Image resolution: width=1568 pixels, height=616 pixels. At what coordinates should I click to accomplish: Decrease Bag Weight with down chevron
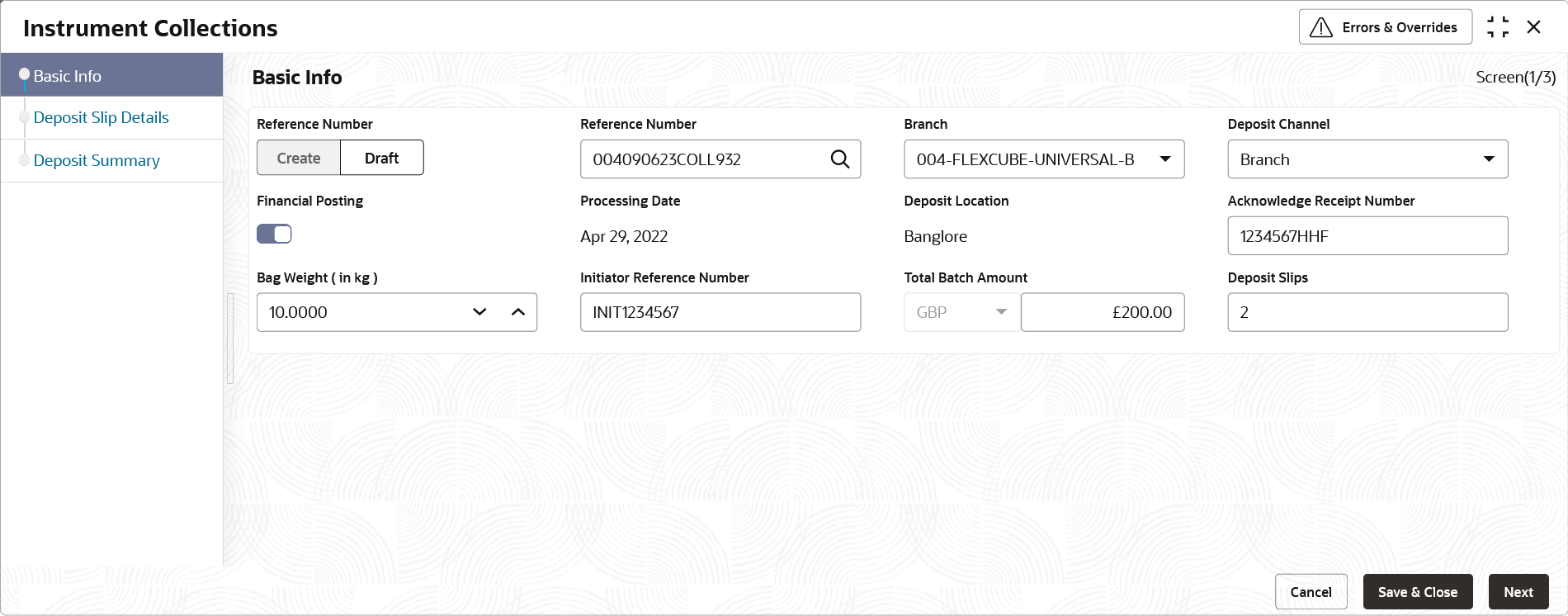pyautogui.click(x=479, y=312)
